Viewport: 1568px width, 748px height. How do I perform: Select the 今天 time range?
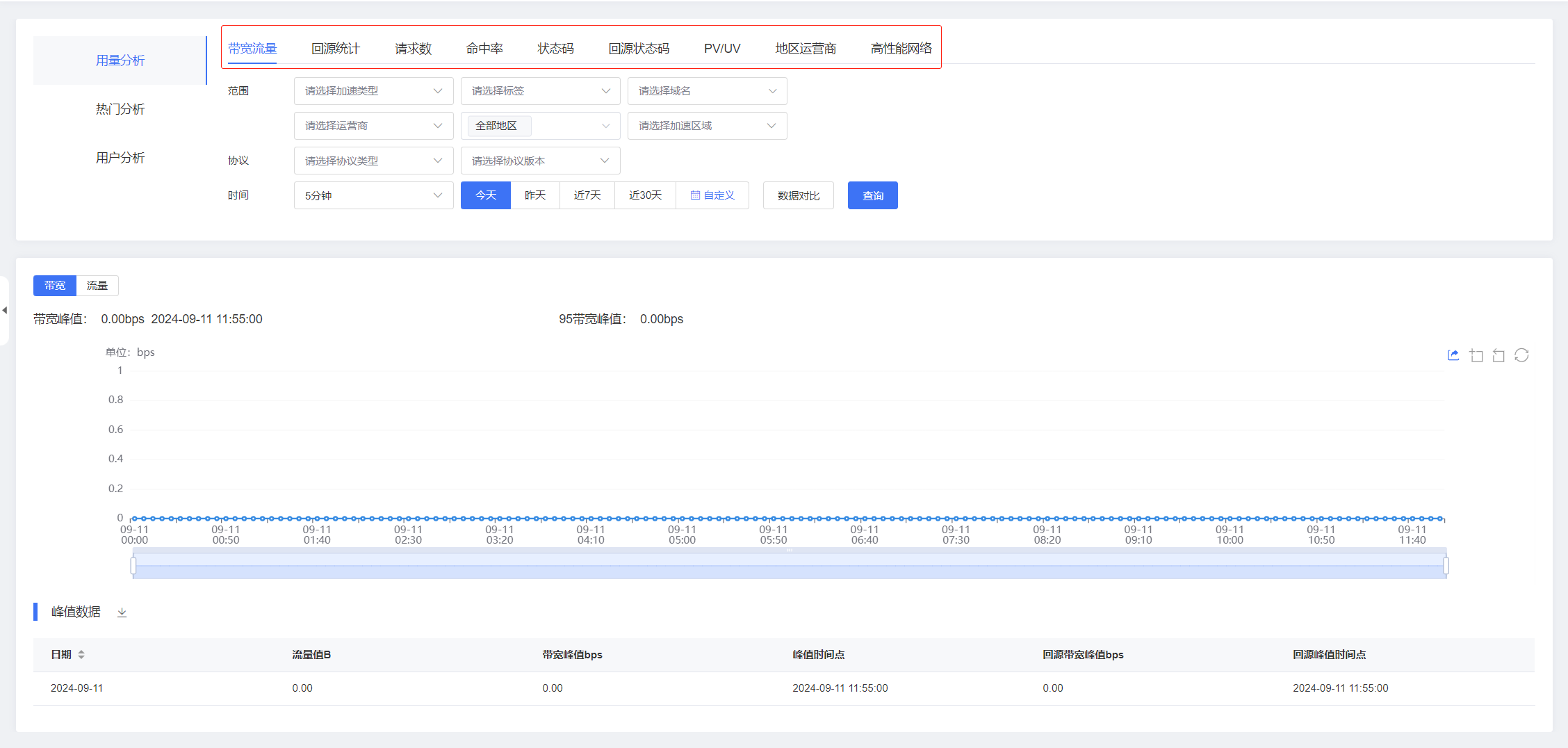pos(486,195)
